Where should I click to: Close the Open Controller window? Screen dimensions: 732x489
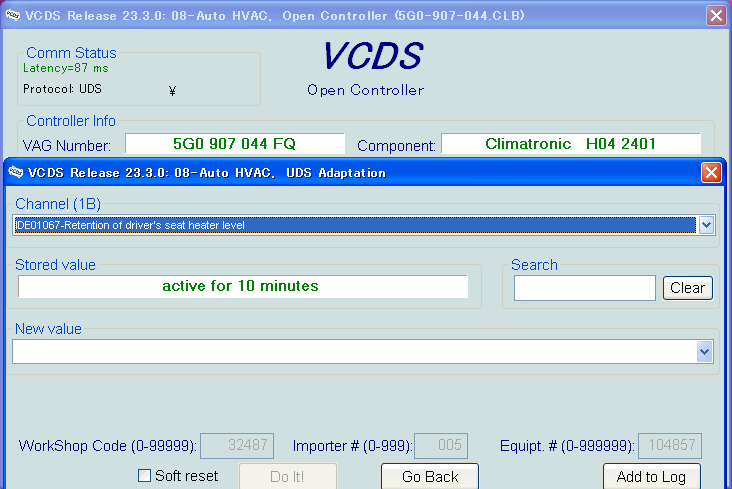(x=716, y=15)
